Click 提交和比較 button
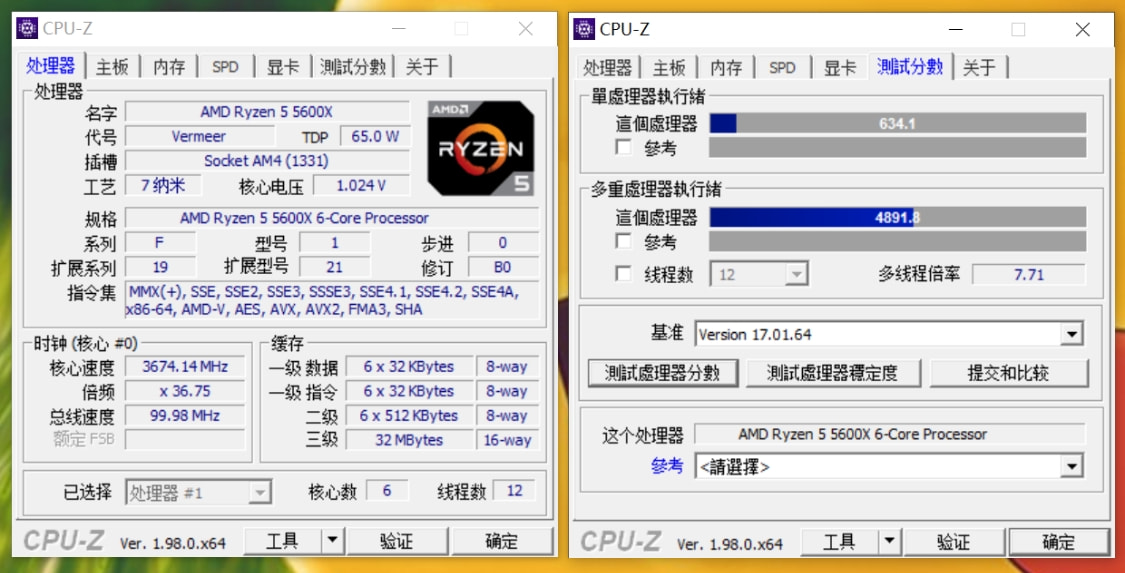The image size is (1125, 573). tap(1009, 373)
